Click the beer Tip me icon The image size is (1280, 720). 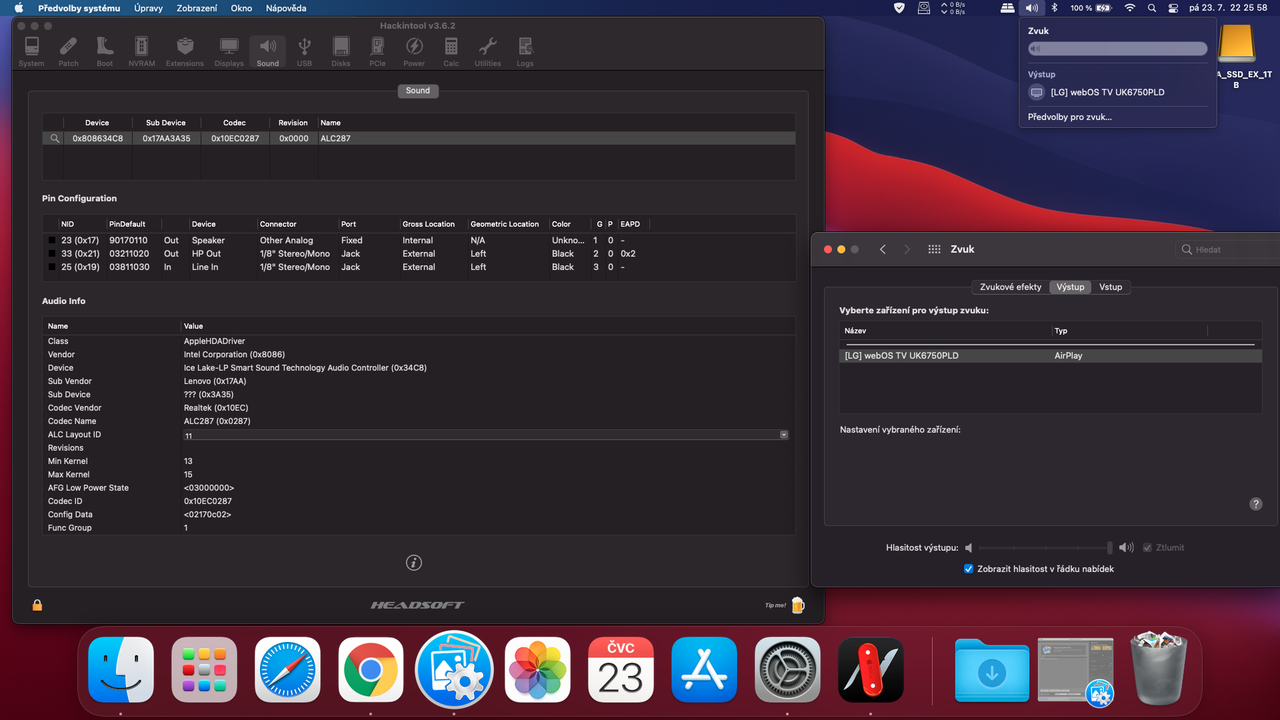(797, 605)
